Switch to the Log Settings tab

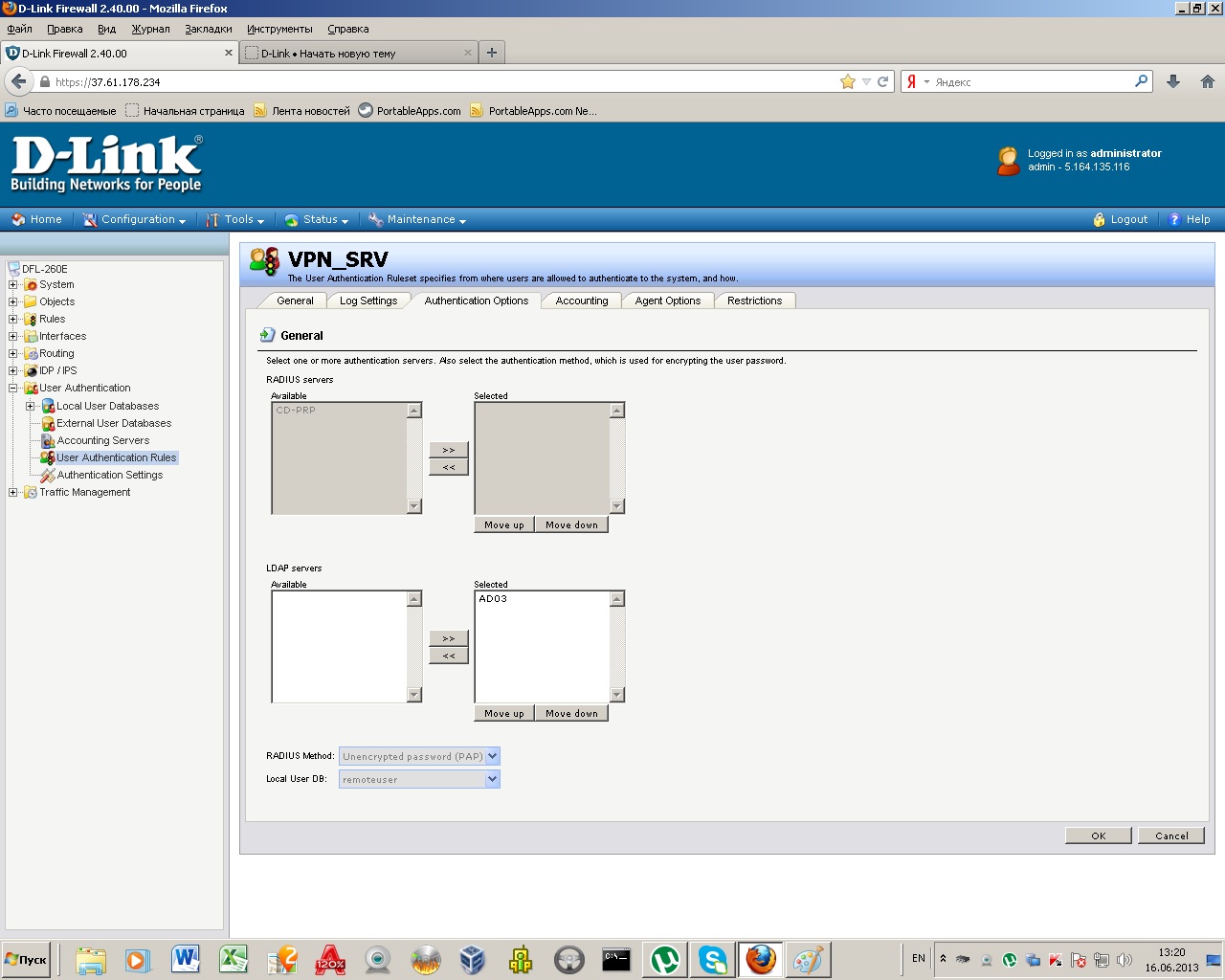(368, 301)
